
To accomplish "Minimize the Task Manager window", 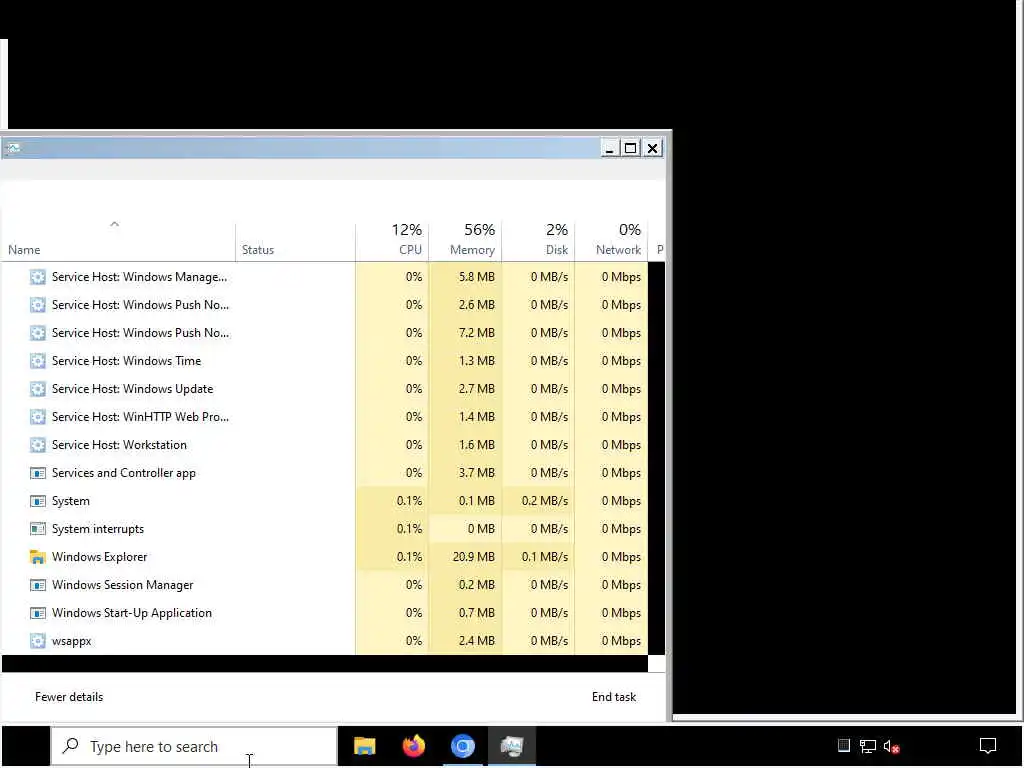I will (610, 148).
